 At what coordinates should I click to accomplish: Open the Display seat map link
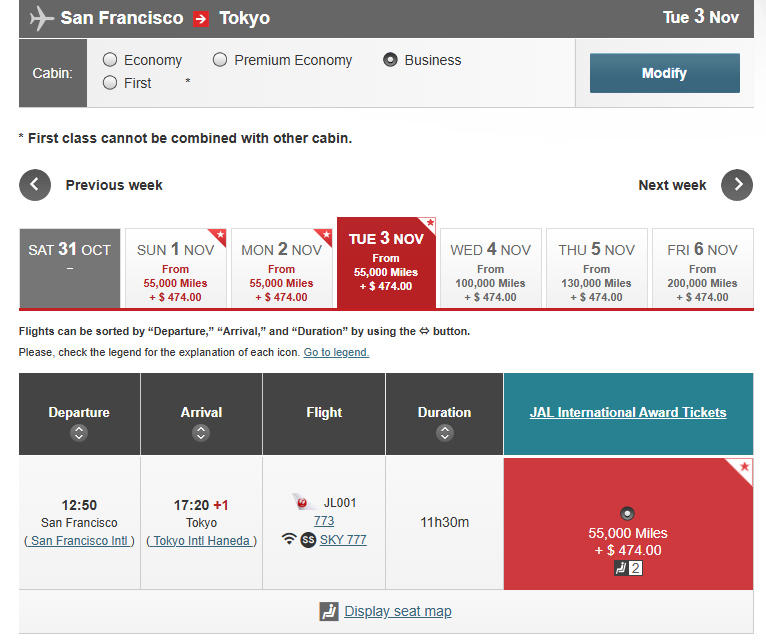pyautogui.click(x=398, y=611)
